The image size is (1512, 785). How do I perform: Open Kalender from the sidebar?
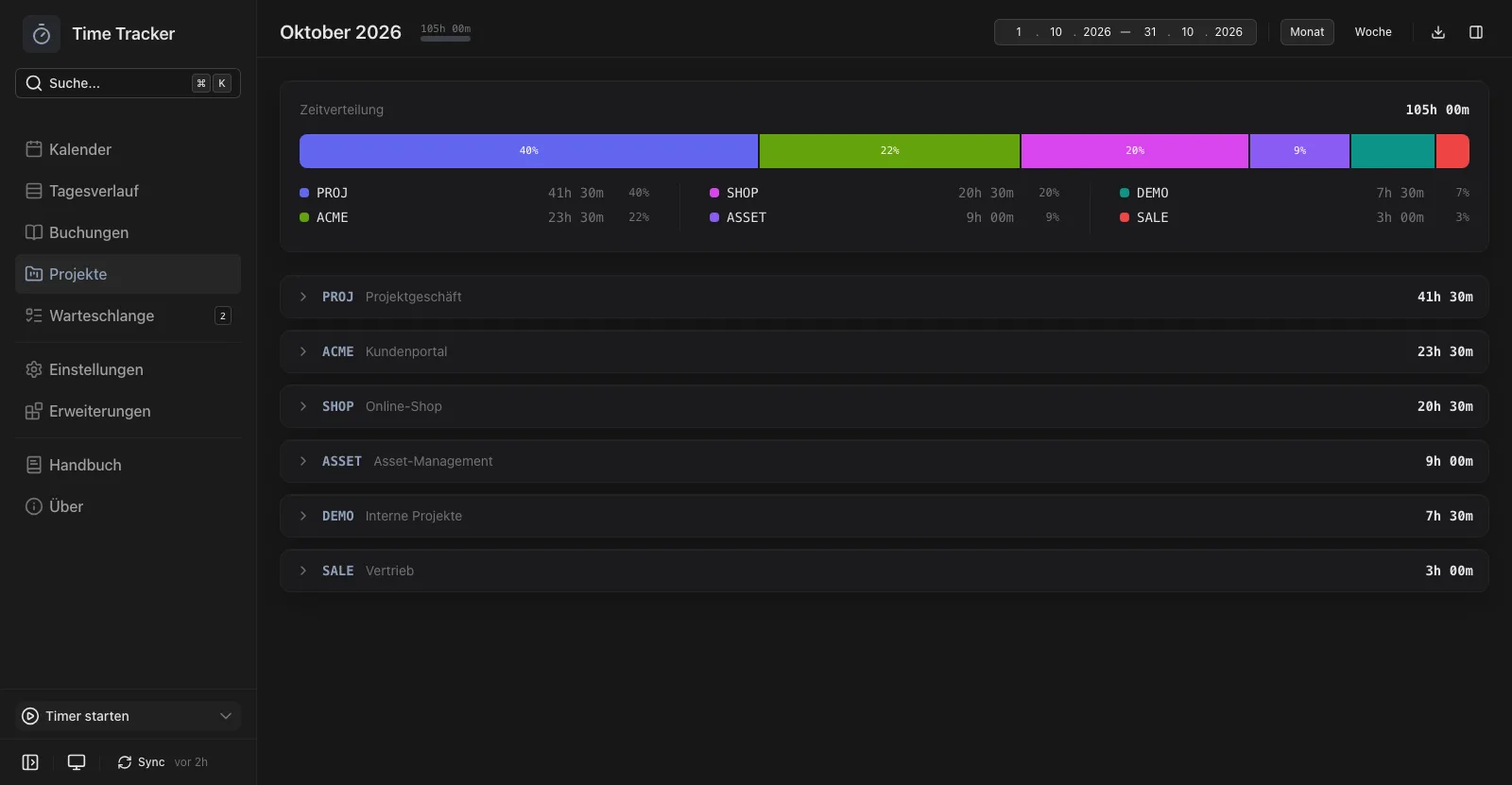128,149
